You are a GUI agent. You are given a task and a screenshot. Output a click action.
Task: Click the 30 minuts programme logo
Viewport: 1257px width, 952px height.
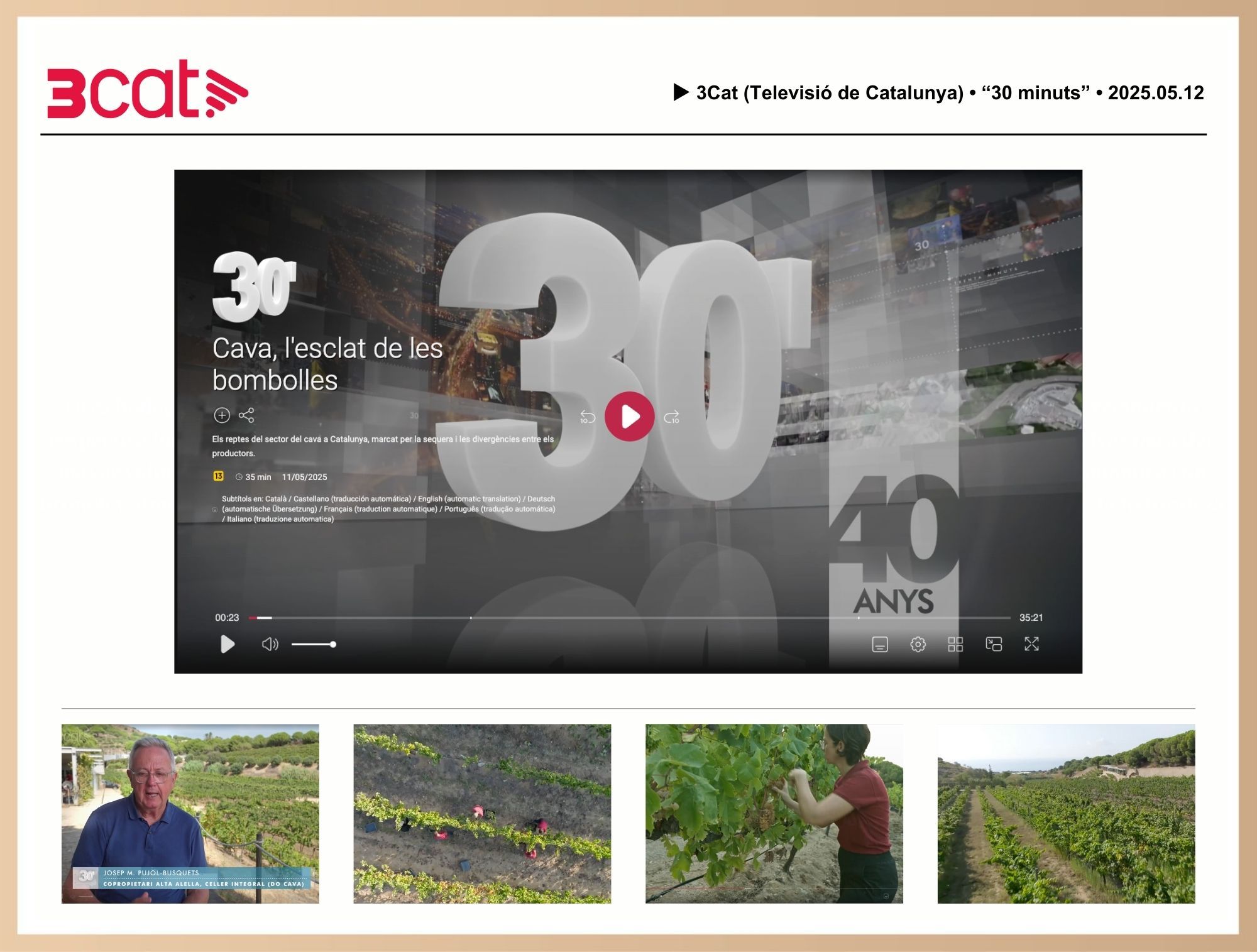pyautogui.click(x=254, y=287)
